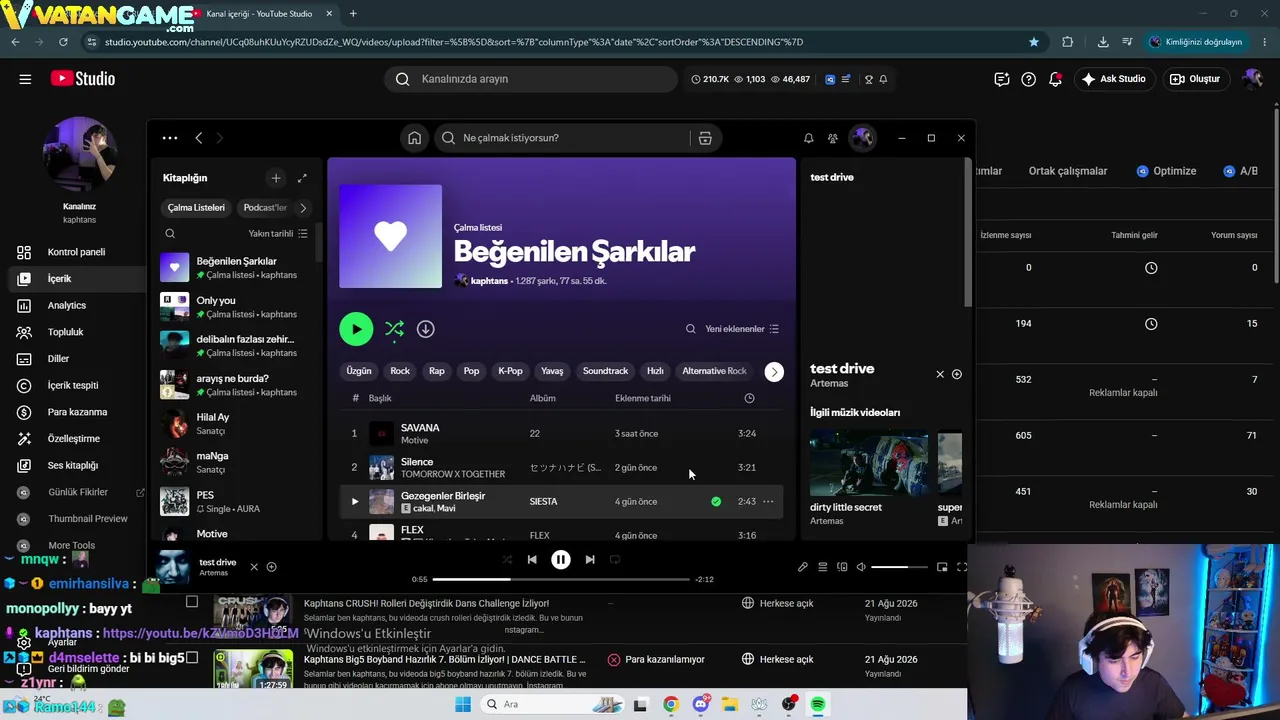1280x720 pixels.
Task: Open Only you playlist in library
Action: (236, 307)
